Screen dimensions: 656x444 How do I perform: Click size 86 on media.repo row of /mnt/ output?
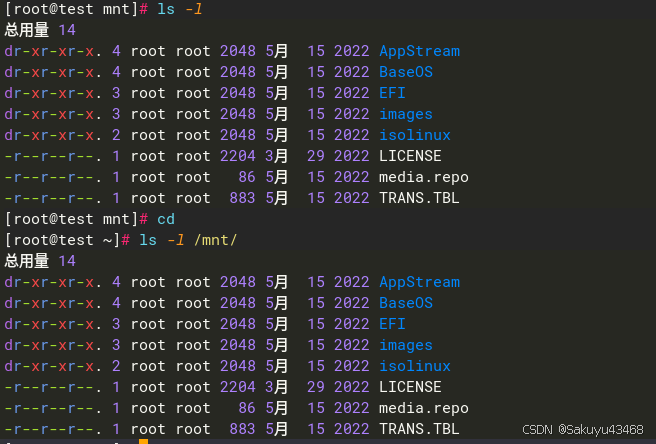(247, 408)
